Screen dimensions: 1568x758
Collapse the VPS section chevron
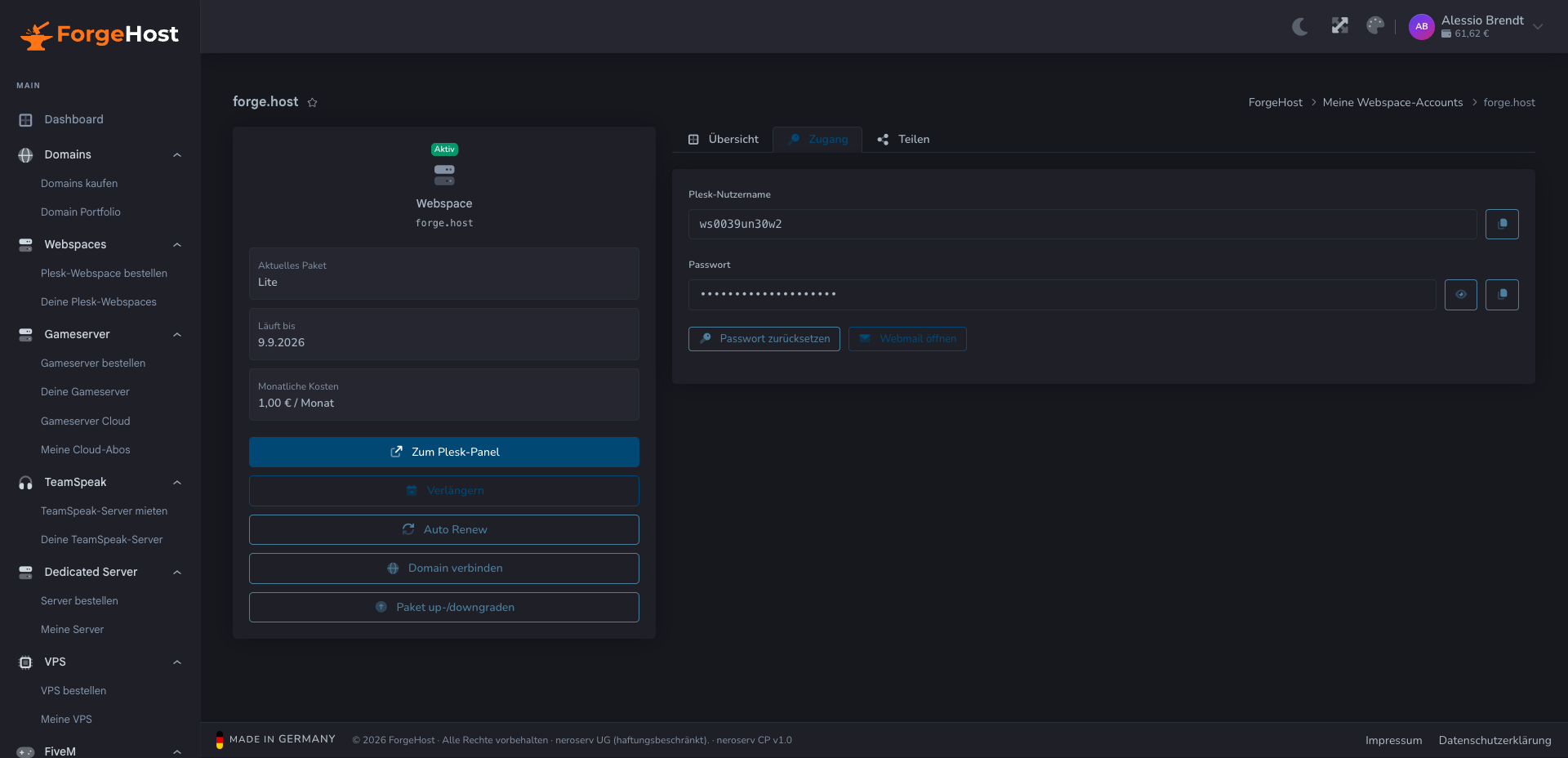click(177, 662)
